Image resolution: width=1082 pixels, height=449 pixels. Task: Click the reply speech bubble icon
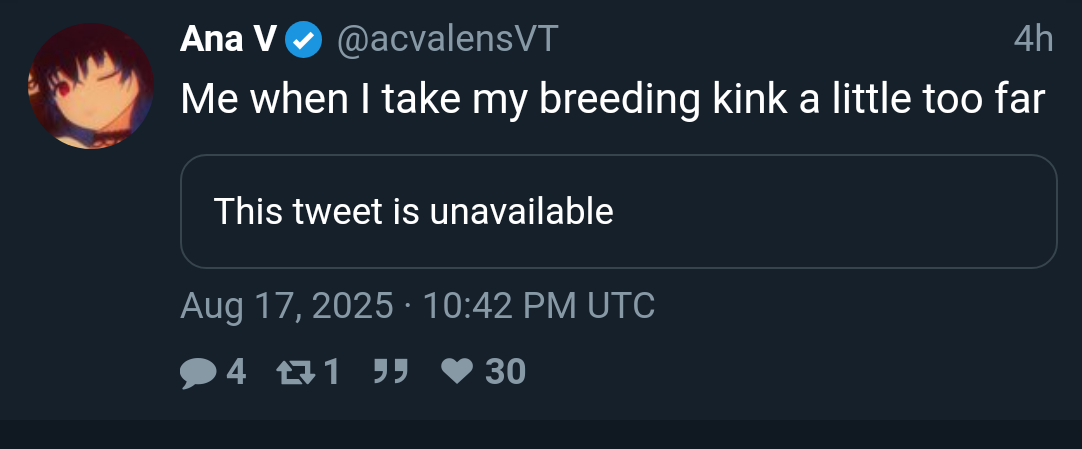tap(198, 373)
